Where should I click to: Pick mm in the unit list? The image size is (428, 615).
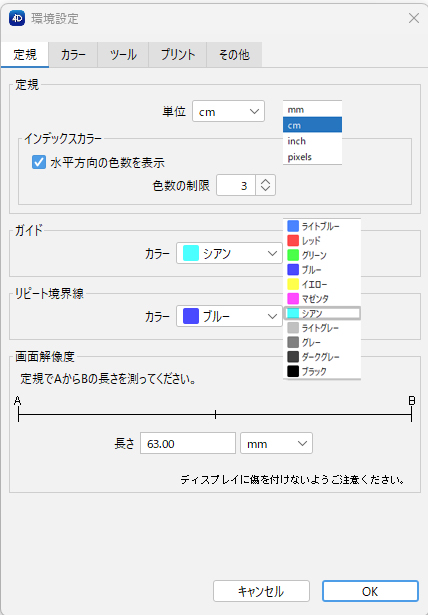click(312, 109)
